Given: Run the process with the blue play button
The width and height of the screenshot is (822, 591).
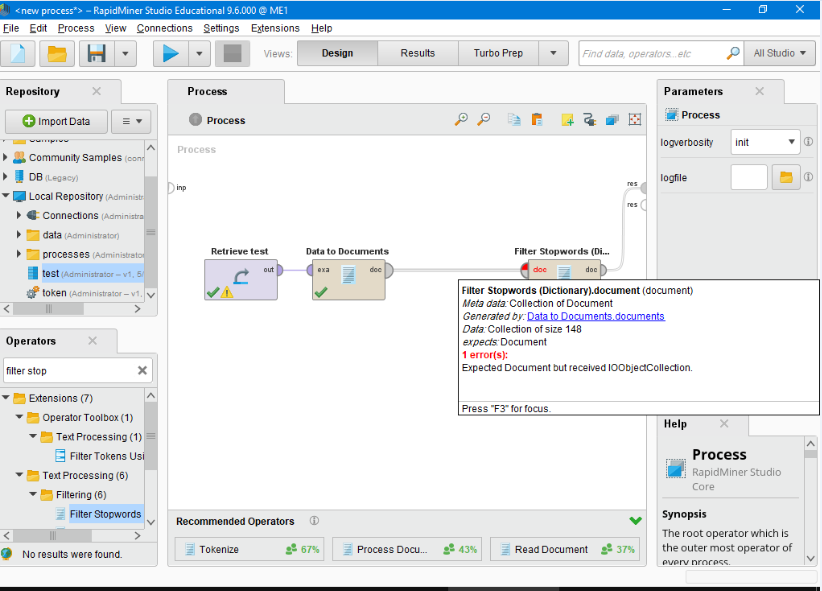Looking at the screenshot, I should click(170, 53).
